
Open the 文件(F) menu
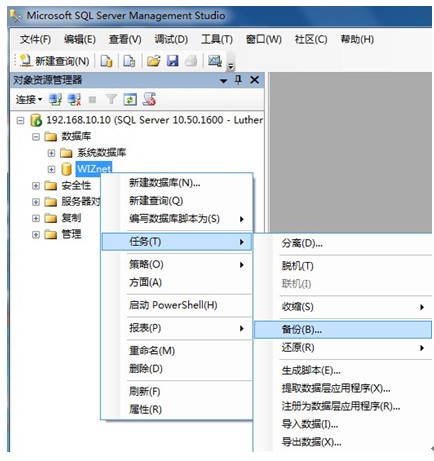tap(35, 40)
